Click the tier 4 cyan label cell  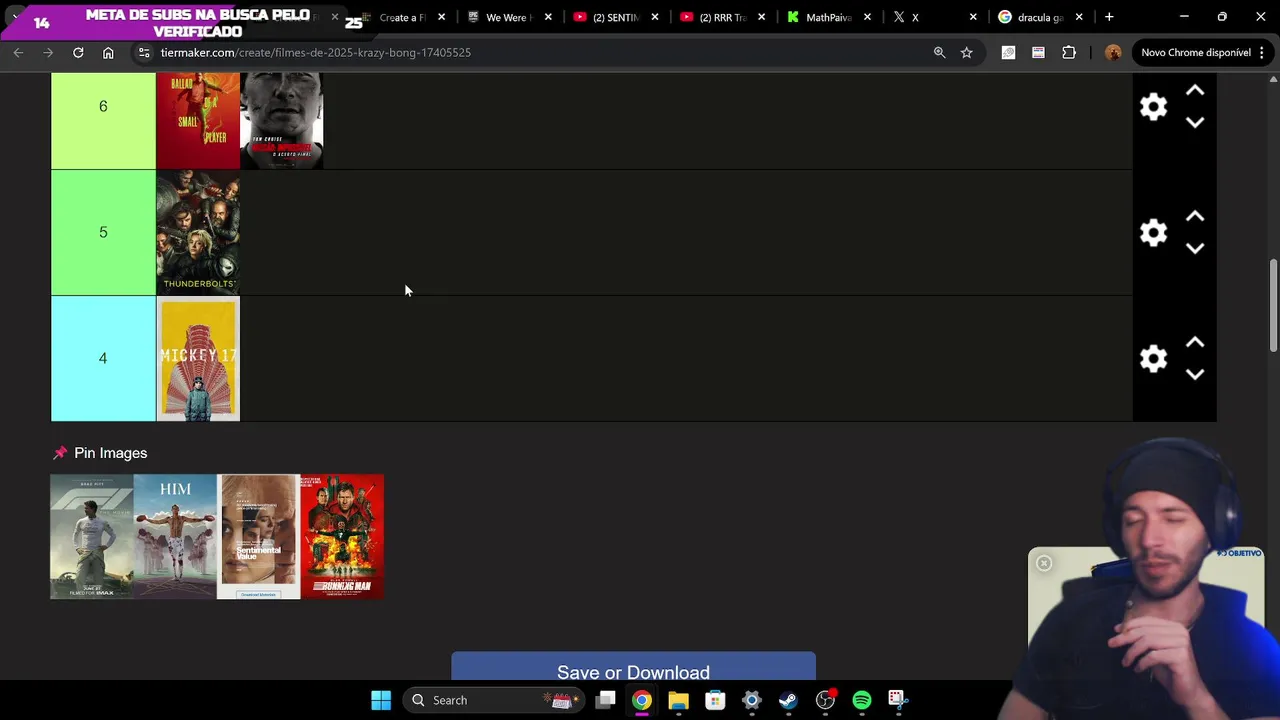(103, 358)
